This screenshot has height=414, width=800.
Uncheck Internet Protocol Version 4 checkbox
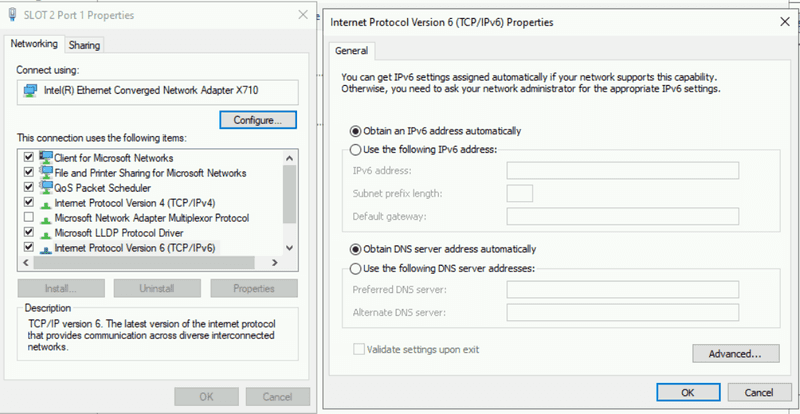27,203
